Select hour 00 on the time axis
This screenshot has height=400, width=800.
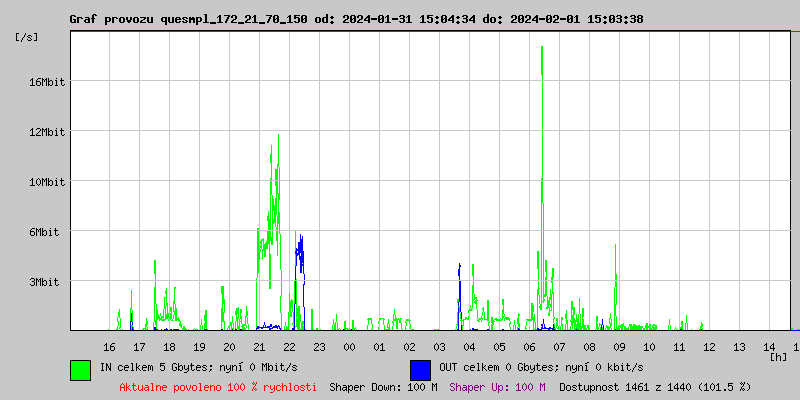(349, 346)
